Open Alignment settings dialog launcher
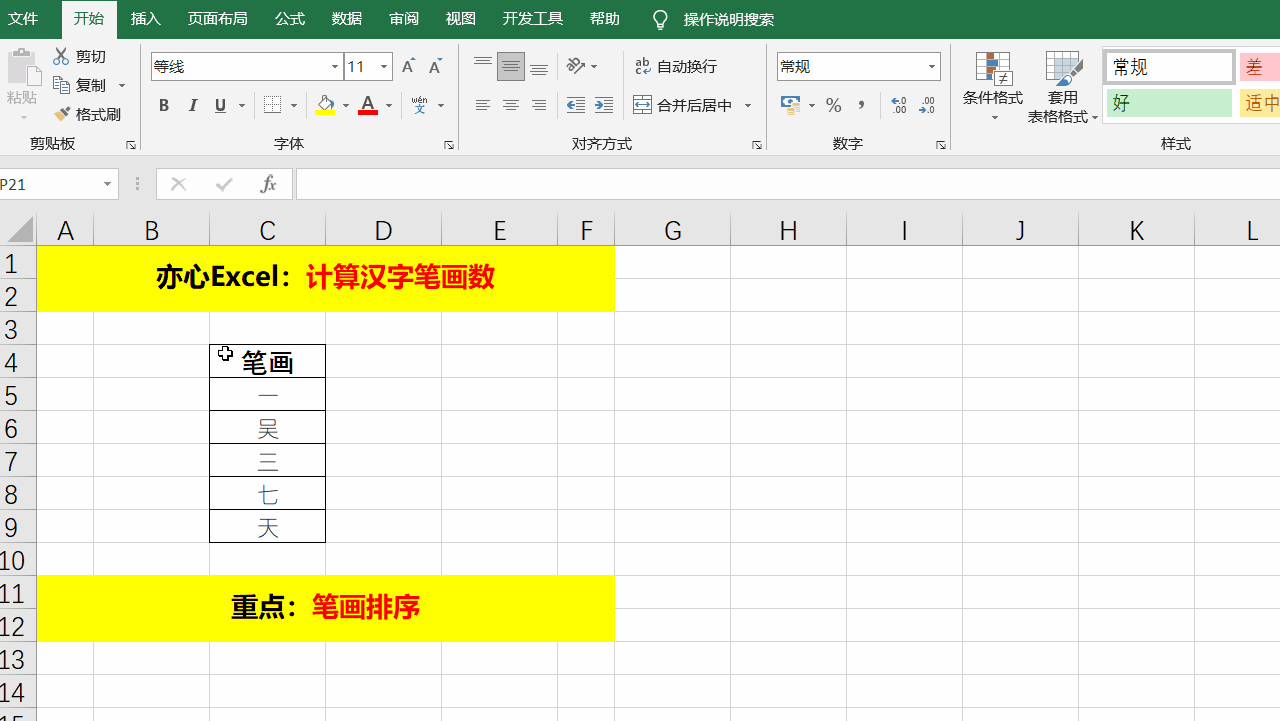The image size is (1280, 721). (x=757, y=145)
